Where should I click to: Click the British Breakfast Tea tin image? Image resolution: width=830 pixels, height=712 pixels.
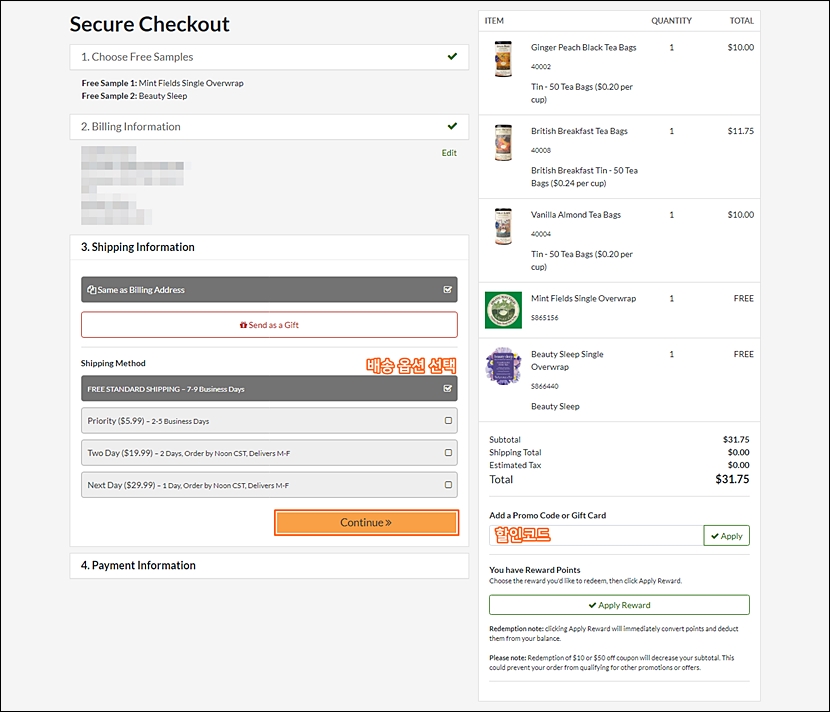point(503,142)
